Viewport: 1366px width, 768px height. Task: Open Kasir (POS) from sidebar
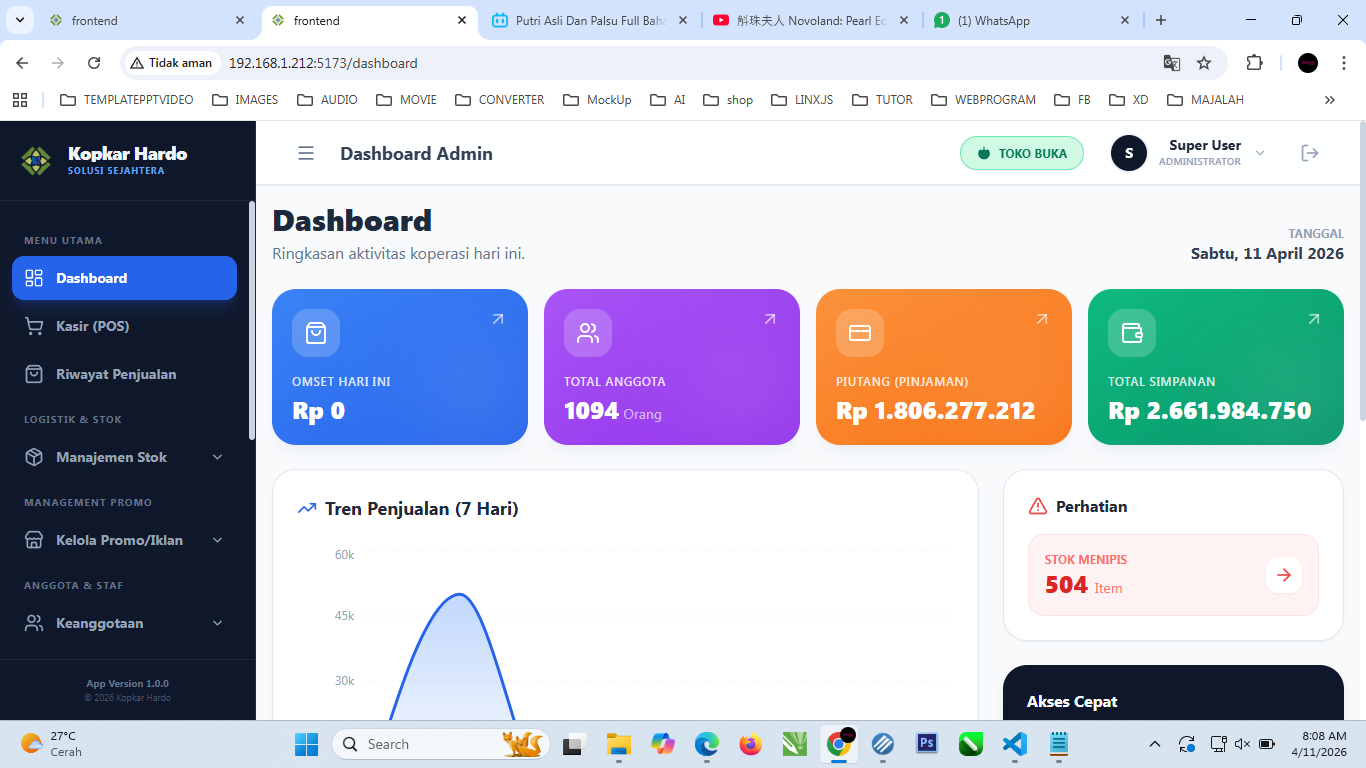point(92,326)
